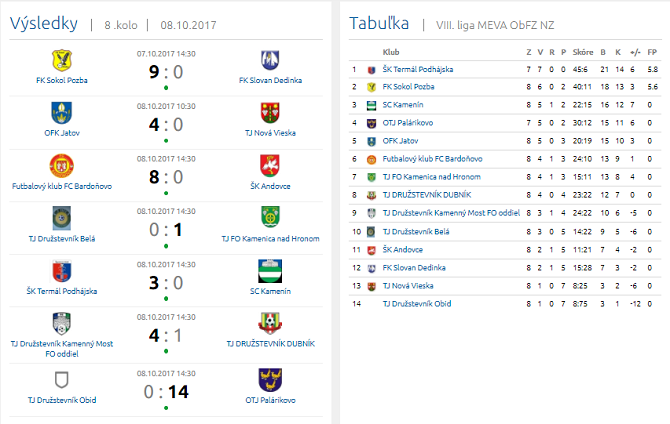Viewport: 670px width, 424px height.
Task: Click the TJ Družstevník Obid shield placeholder
Action: point(62,378)
